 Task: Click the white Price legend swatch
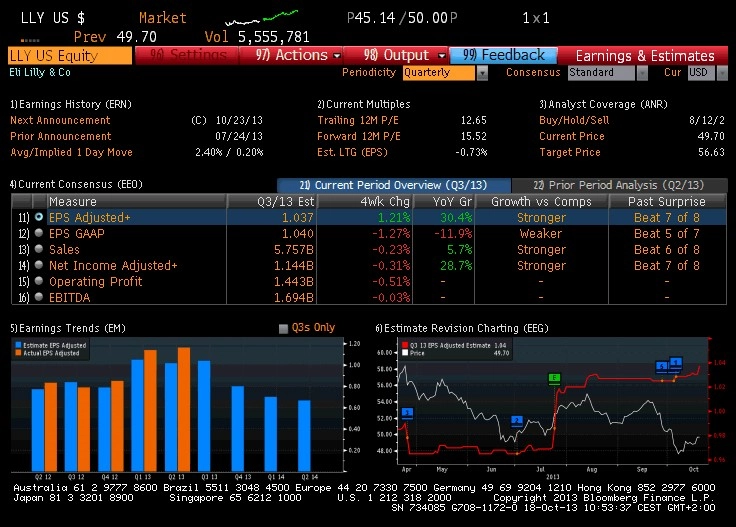405,353
